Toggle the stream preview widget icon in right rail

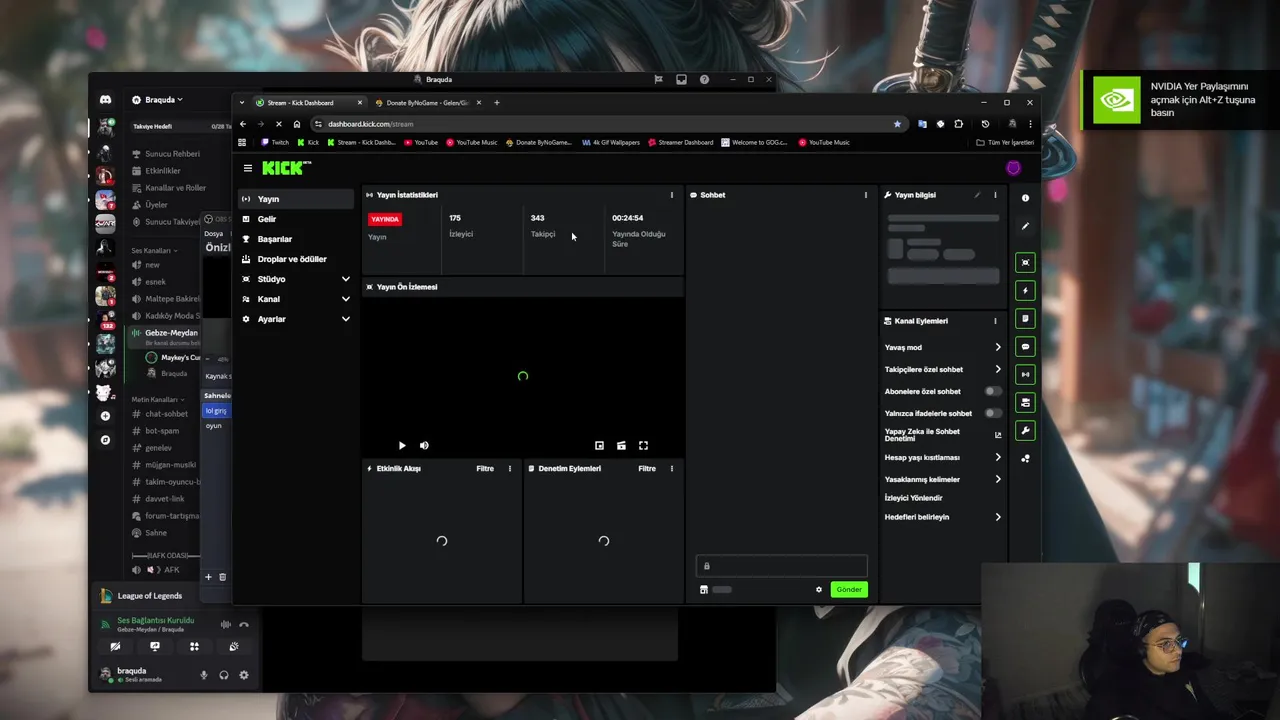(x=1025, y=262)
